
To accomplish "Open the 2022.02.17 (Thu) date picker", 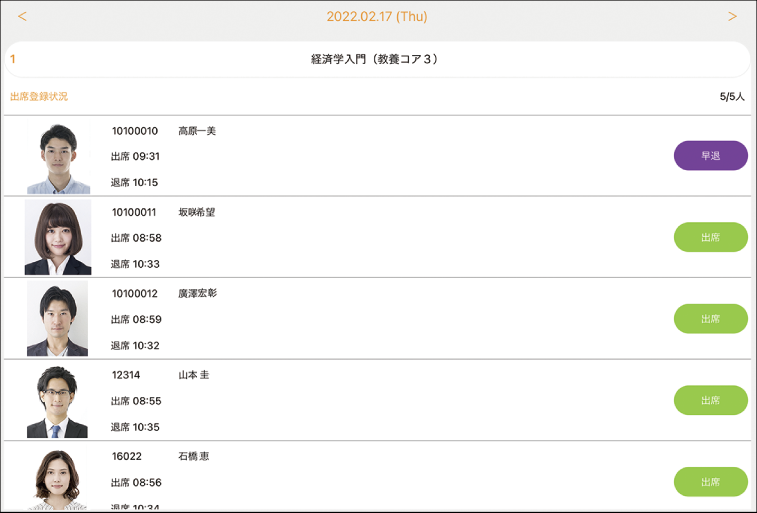I will pos(377,17).
